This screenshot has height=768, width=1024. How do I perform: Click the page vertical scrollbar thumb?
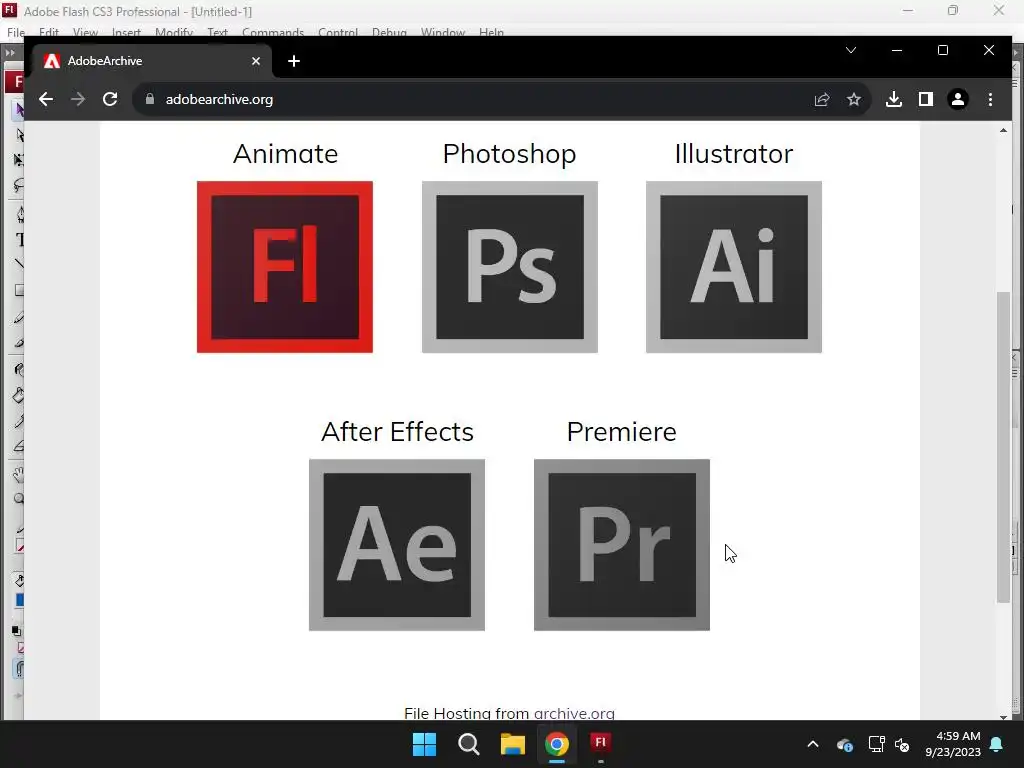coord(1003,447)
